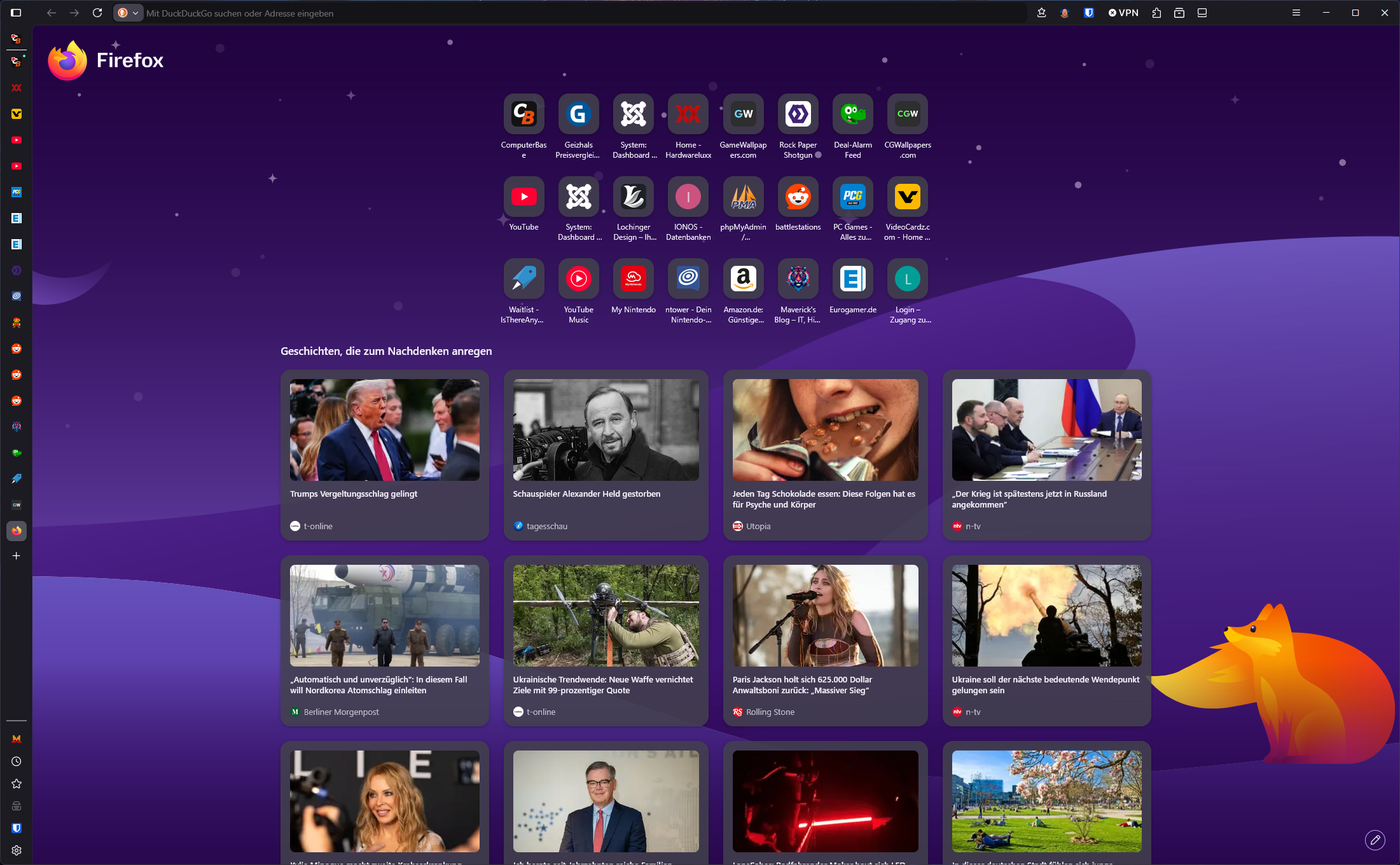The image size is (1400, 865).
Task: Select the active Firefox new-tab in sidebar
Action: point(17,531)
